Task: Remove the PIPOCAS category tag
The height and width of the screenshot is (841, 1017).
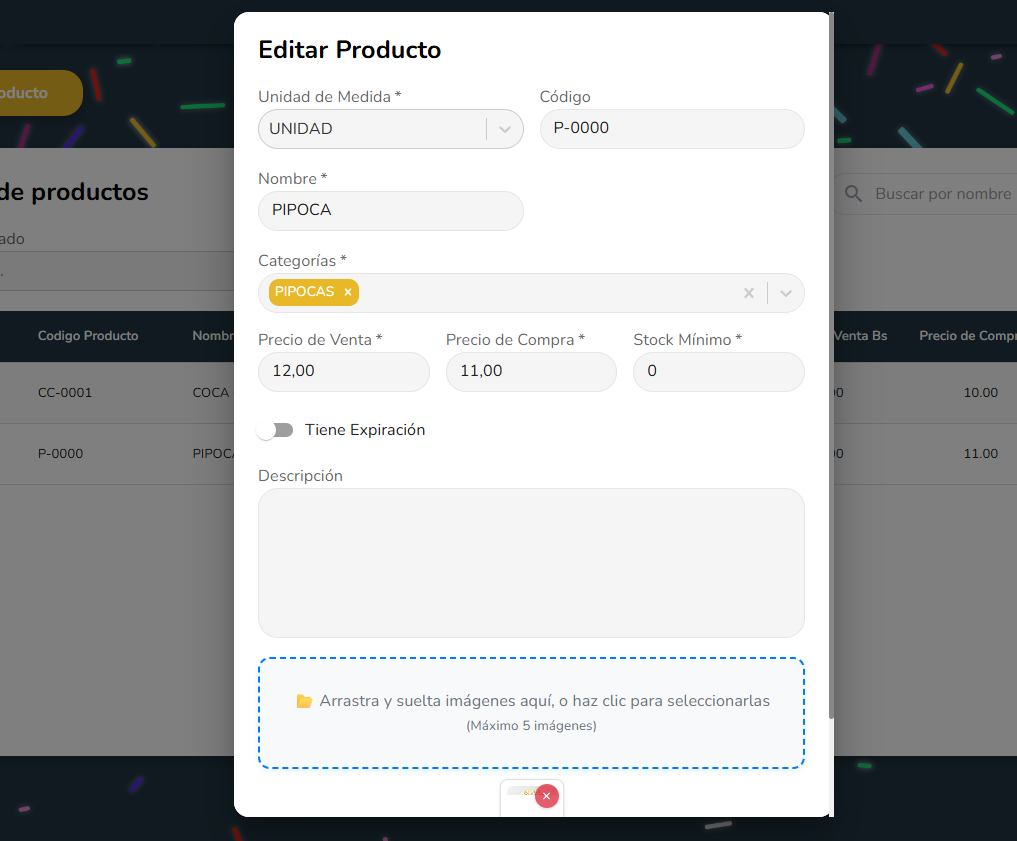Action: coord(348,292)
